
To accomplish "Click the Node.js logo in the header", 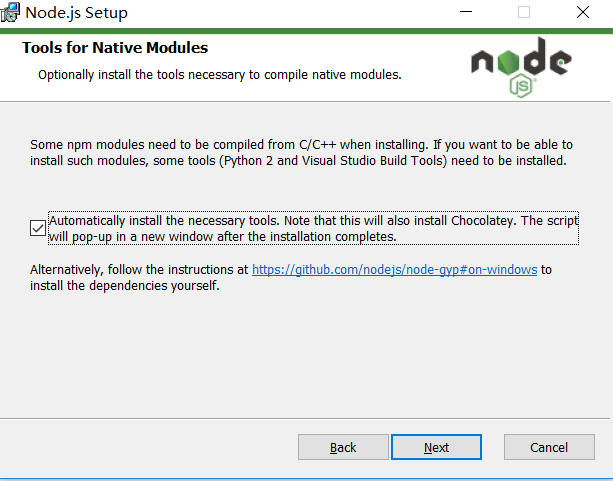I will click(x=521, y=67).
